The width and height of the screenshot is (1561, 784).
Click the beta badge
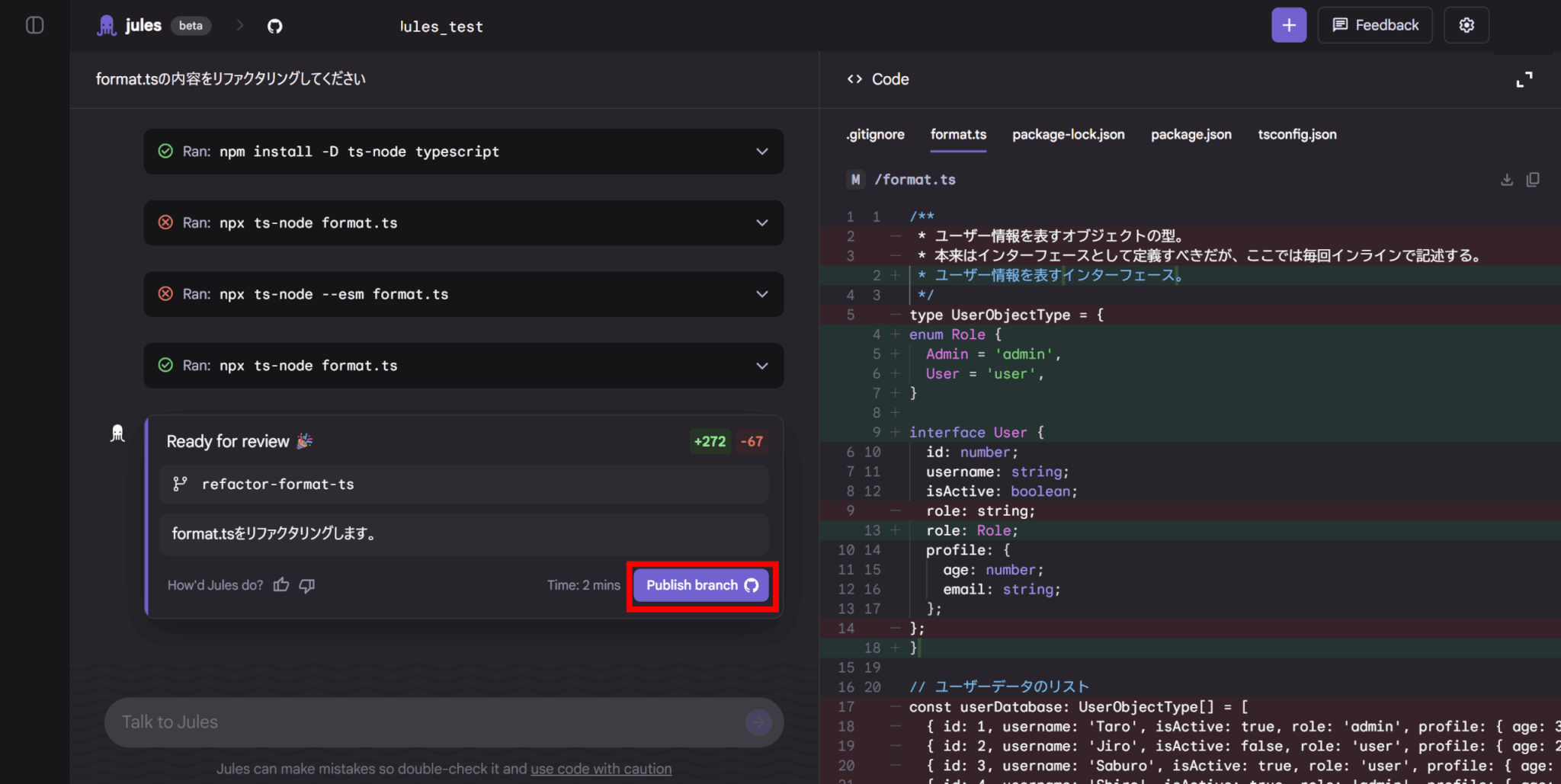(191, 26)
